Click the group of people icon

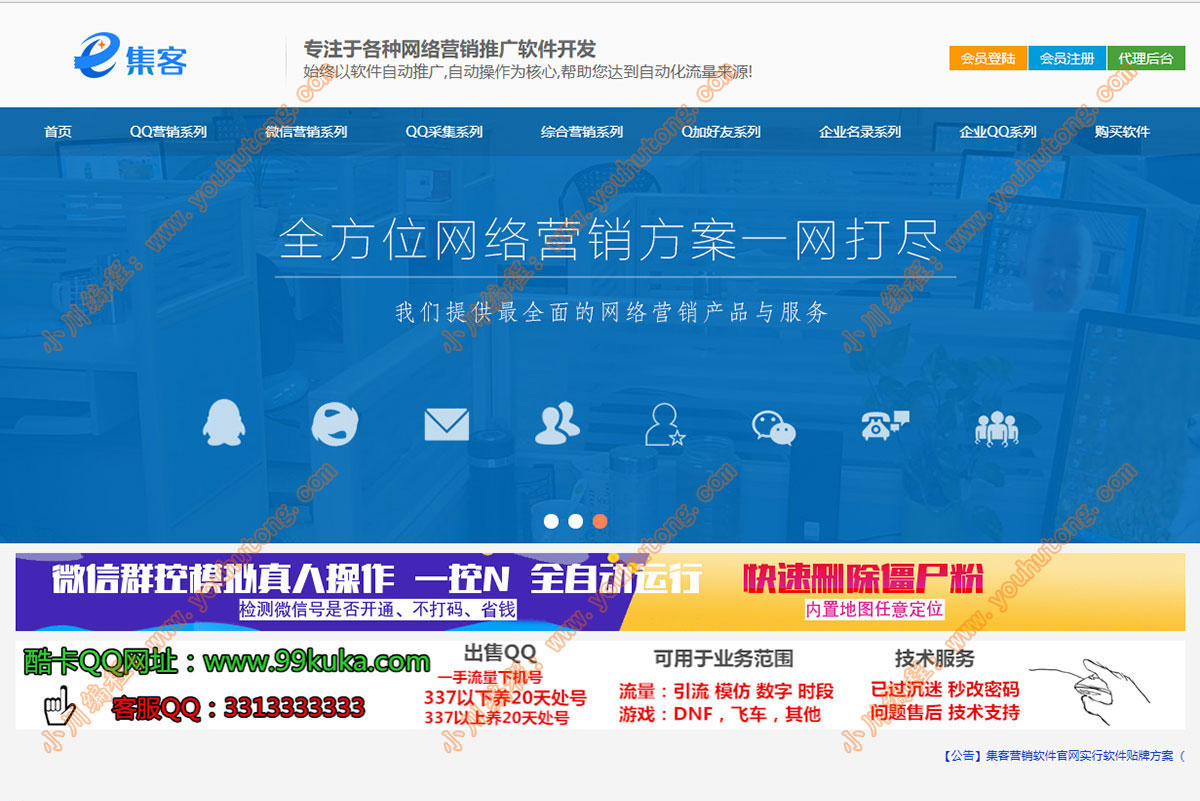(996, 428)
